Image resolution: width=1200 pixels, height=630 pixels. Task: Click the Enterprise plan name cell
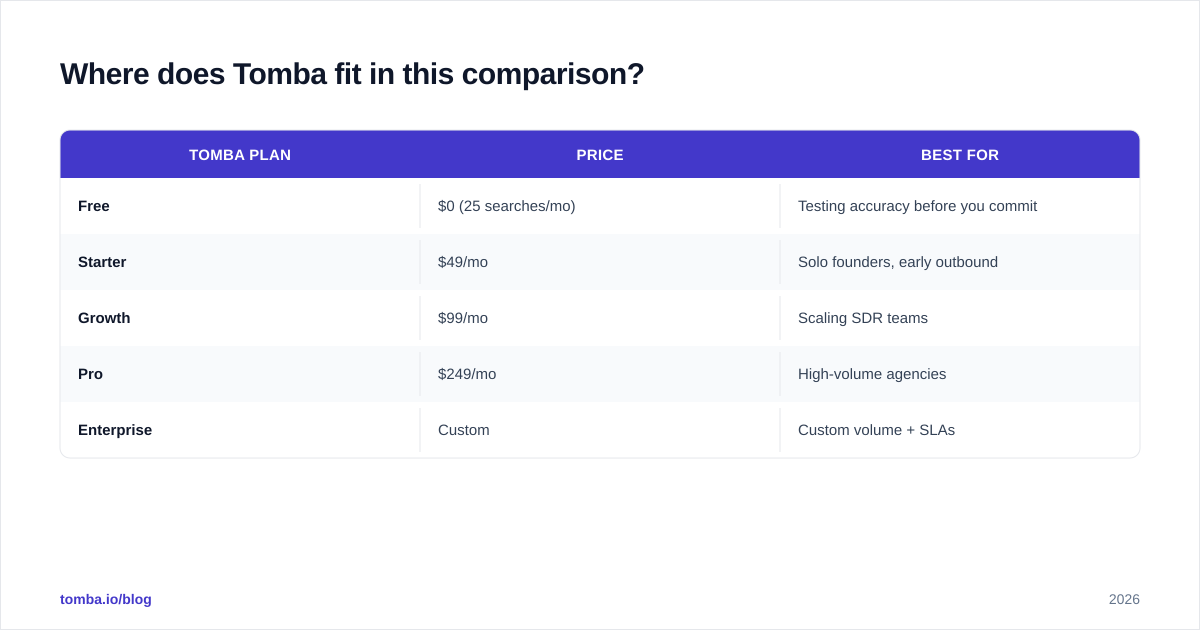point(240,430)
